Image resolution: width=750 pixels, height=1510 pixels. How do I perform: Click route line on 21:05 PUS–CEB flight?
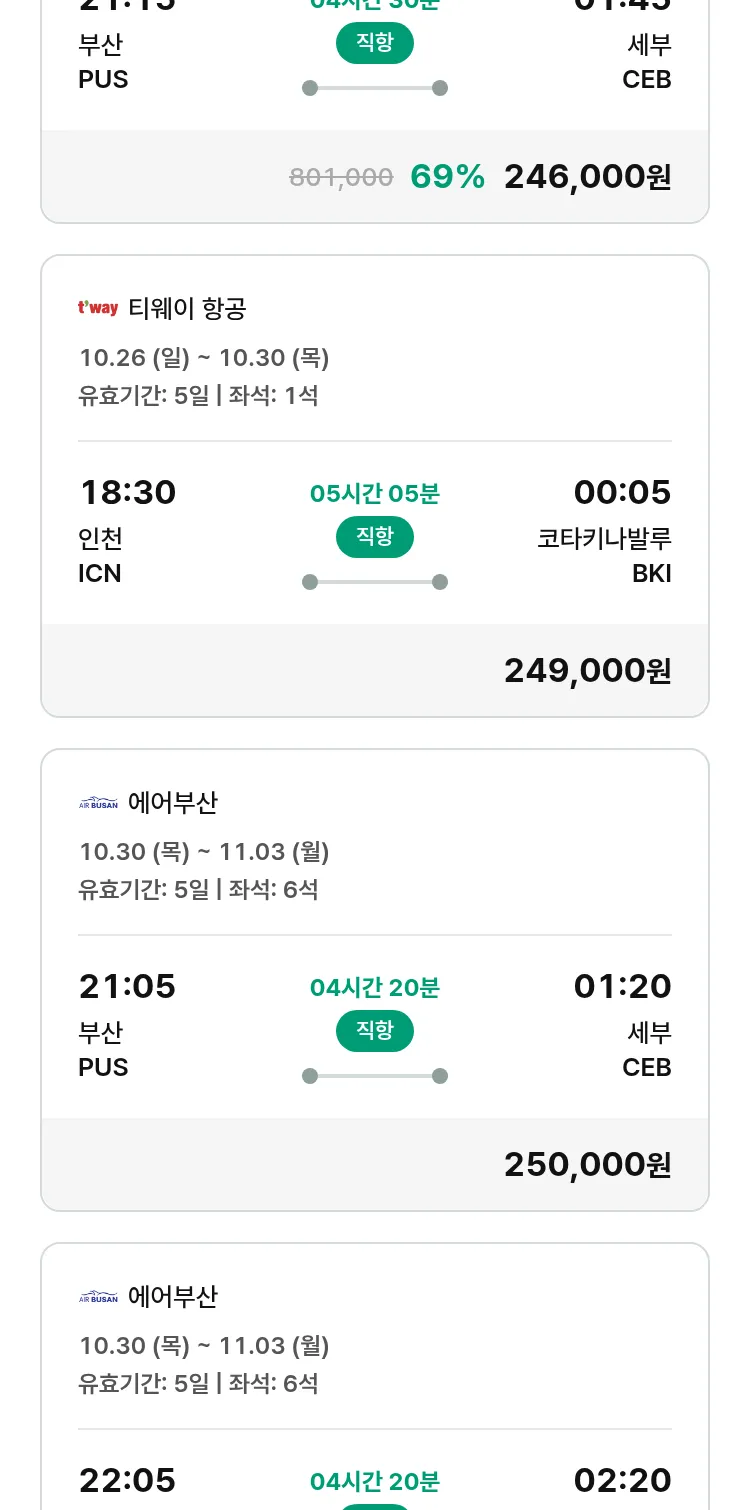[x=375, y=1076]
